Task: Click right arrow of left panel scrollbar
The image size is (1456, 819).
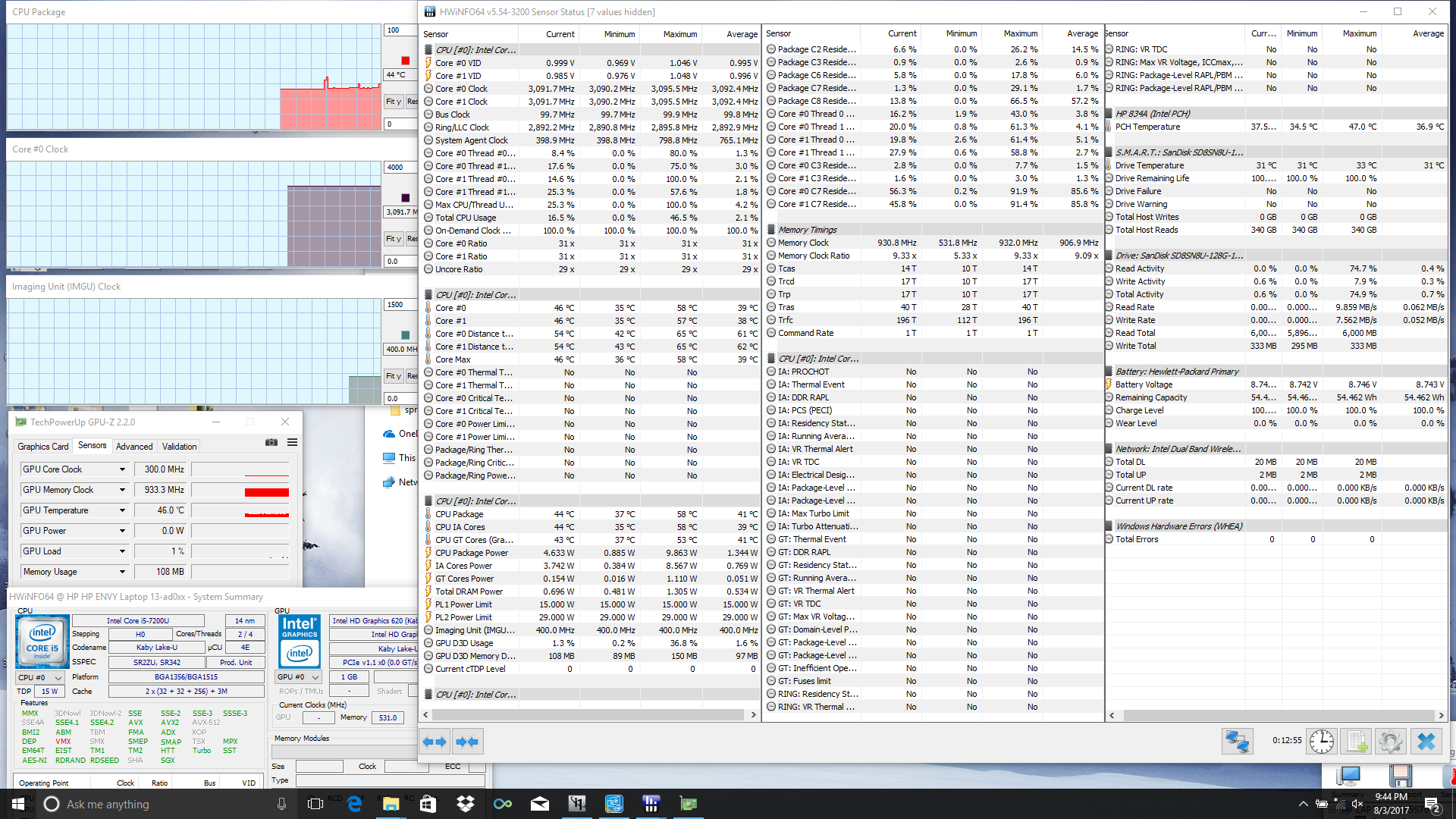Action: (753, 714)
